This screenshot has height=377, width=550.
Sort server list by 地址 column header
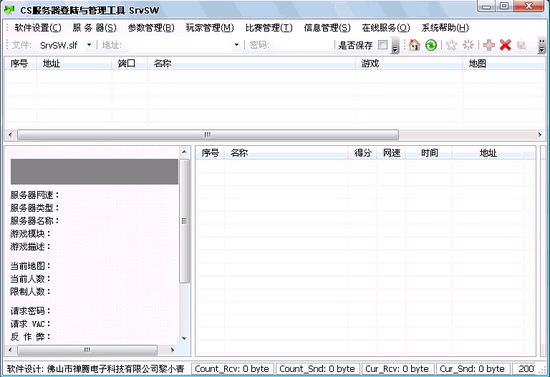click(x=74, y=63)
